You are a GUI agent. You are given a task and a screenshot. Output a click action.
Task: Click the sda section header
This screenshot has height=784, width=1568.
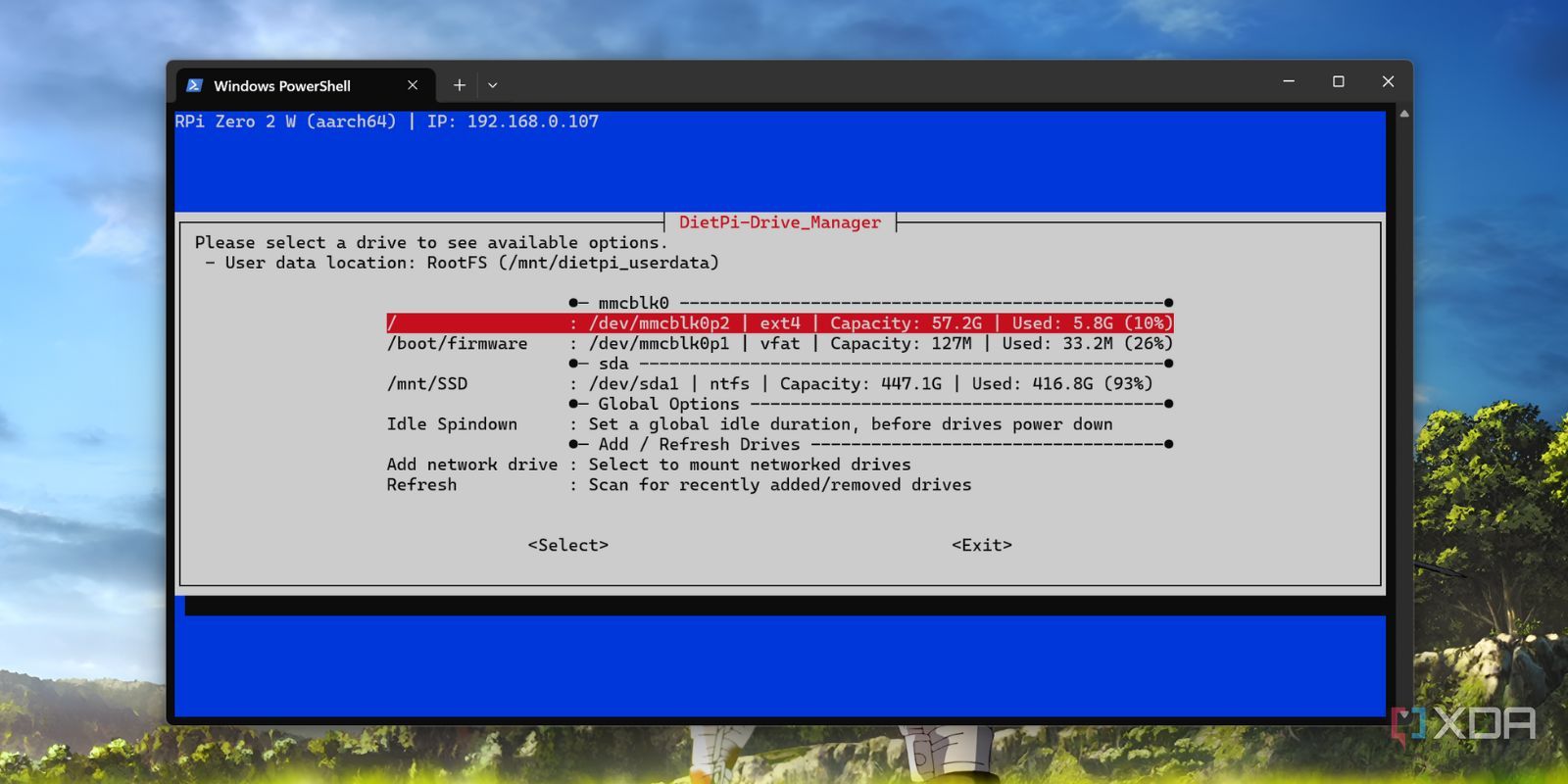tap(871, 364)
